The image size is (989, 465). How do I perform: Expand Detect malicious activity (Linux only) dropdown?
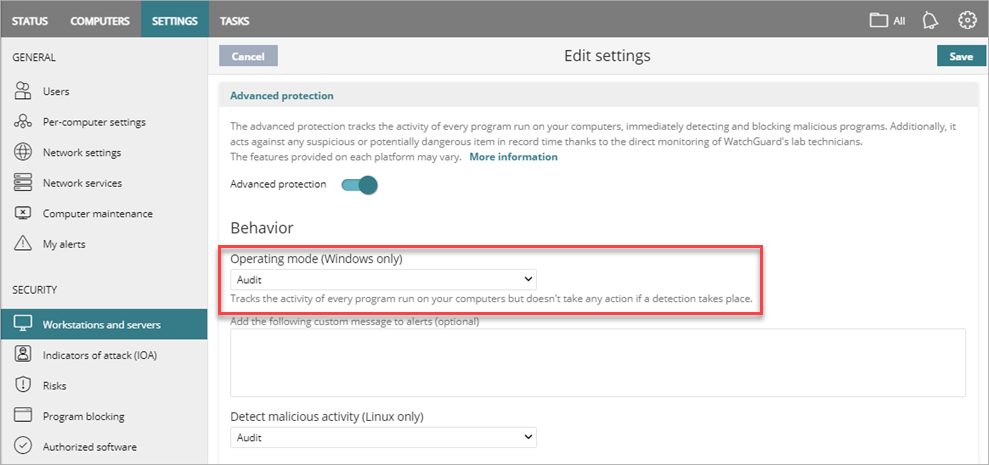(x=383, y=437)
